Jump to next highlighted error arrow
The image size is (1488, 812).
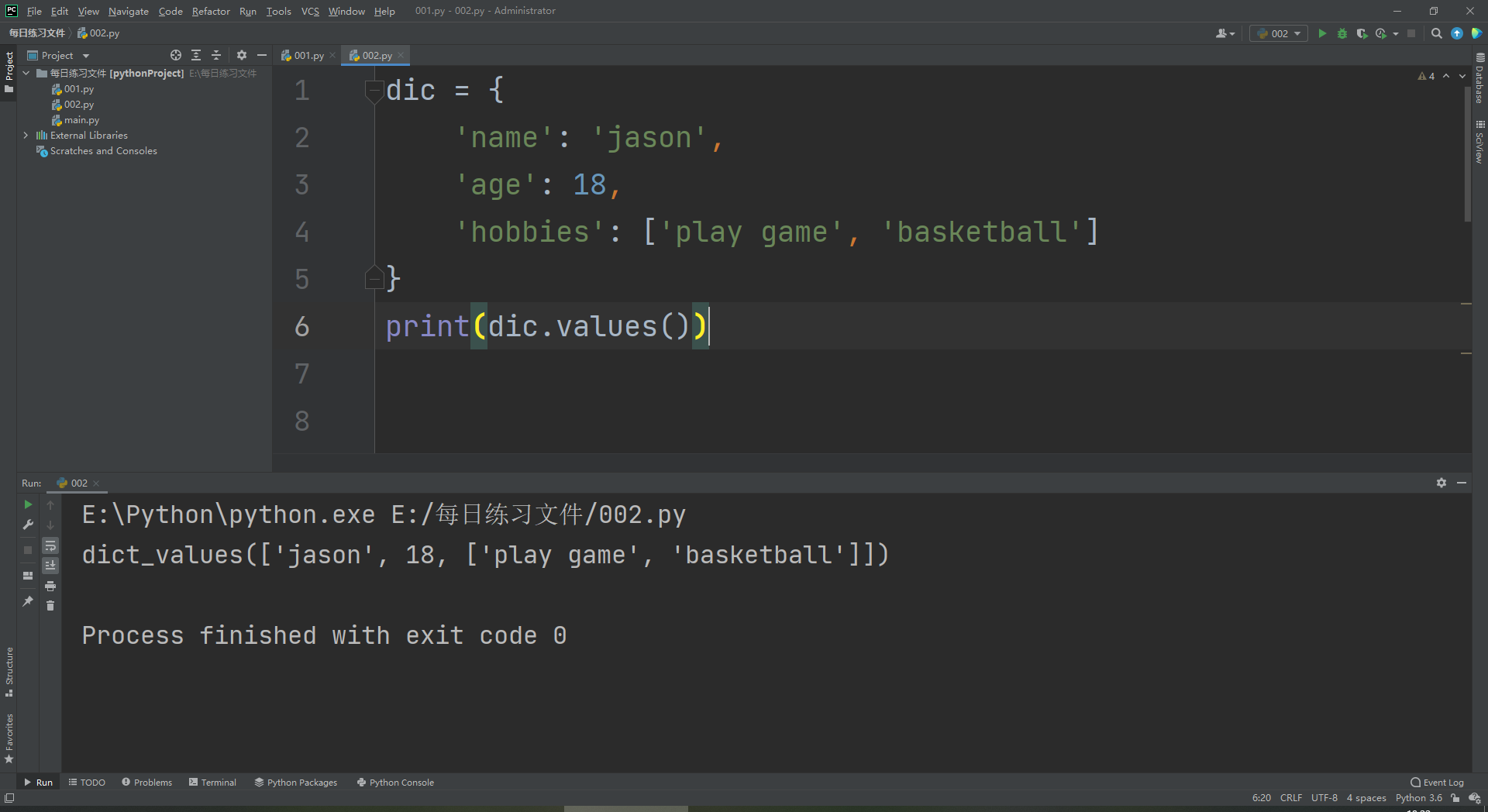(1462, 76)
